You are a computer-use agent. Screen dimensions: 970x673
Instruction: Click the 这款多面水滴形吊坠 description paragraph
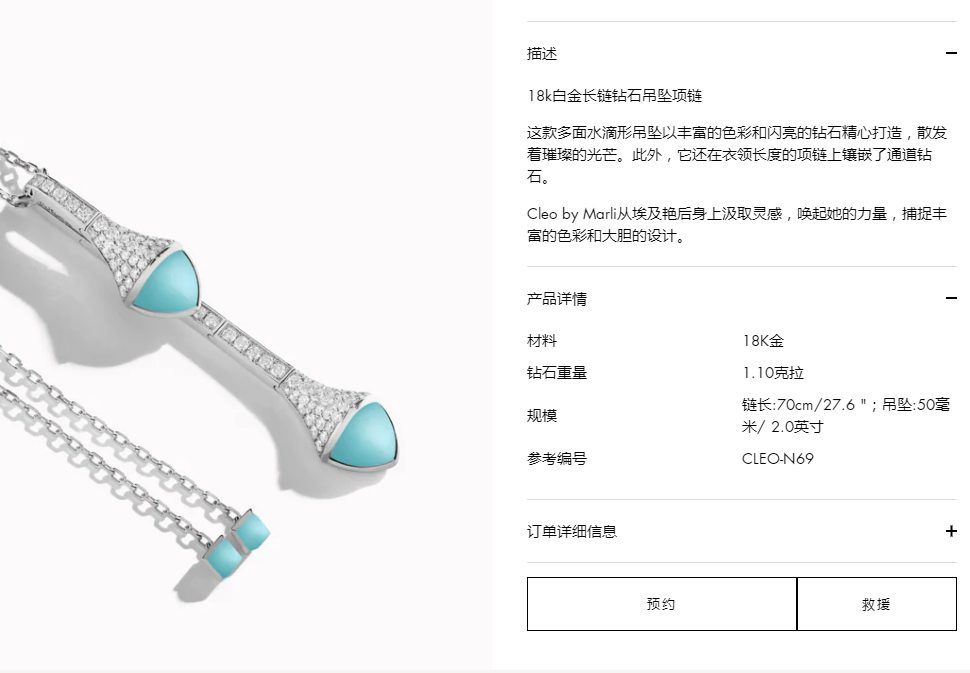737,155
